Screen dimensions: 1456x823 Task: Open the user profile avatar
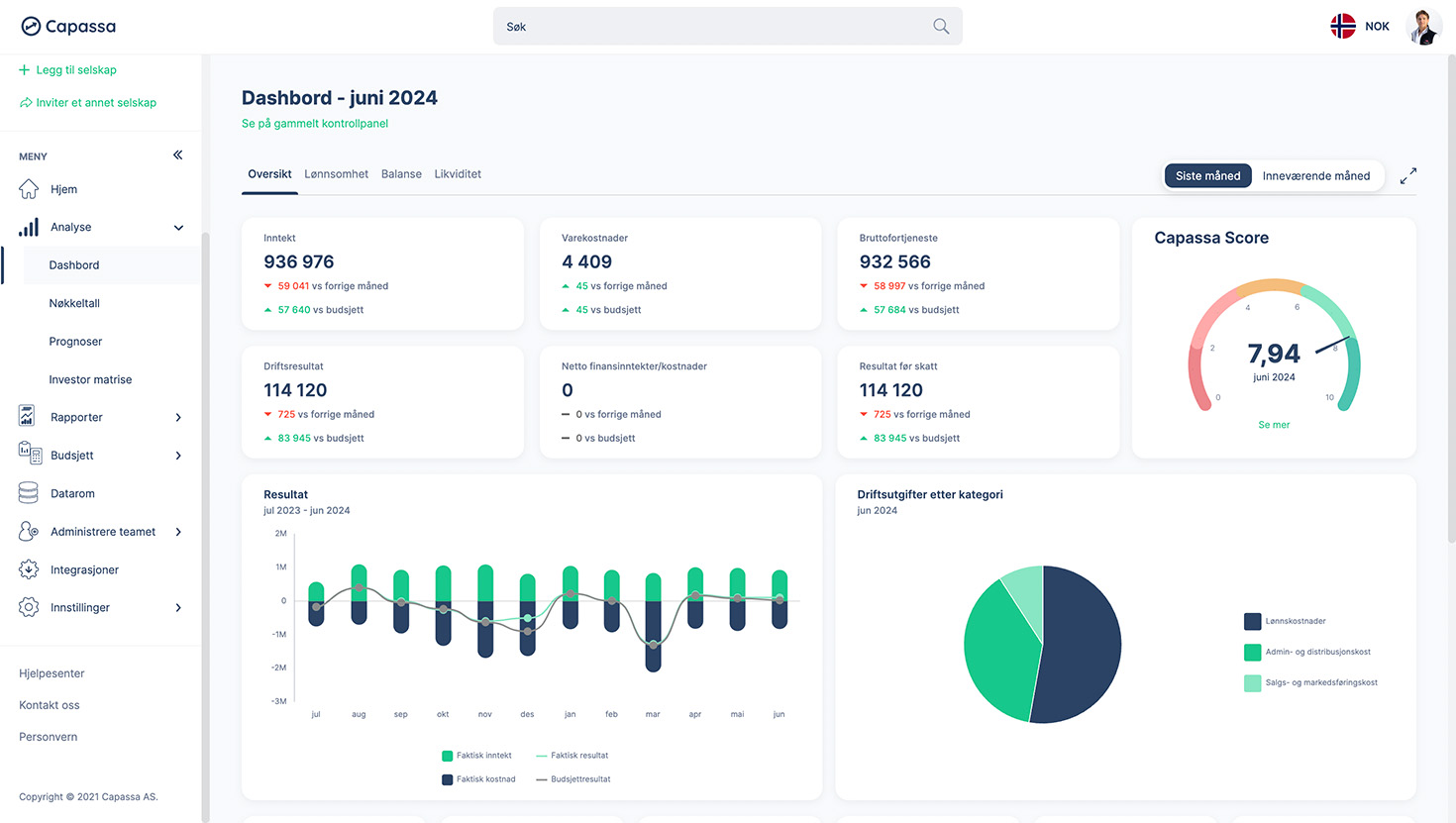[x=1423, y=27]
